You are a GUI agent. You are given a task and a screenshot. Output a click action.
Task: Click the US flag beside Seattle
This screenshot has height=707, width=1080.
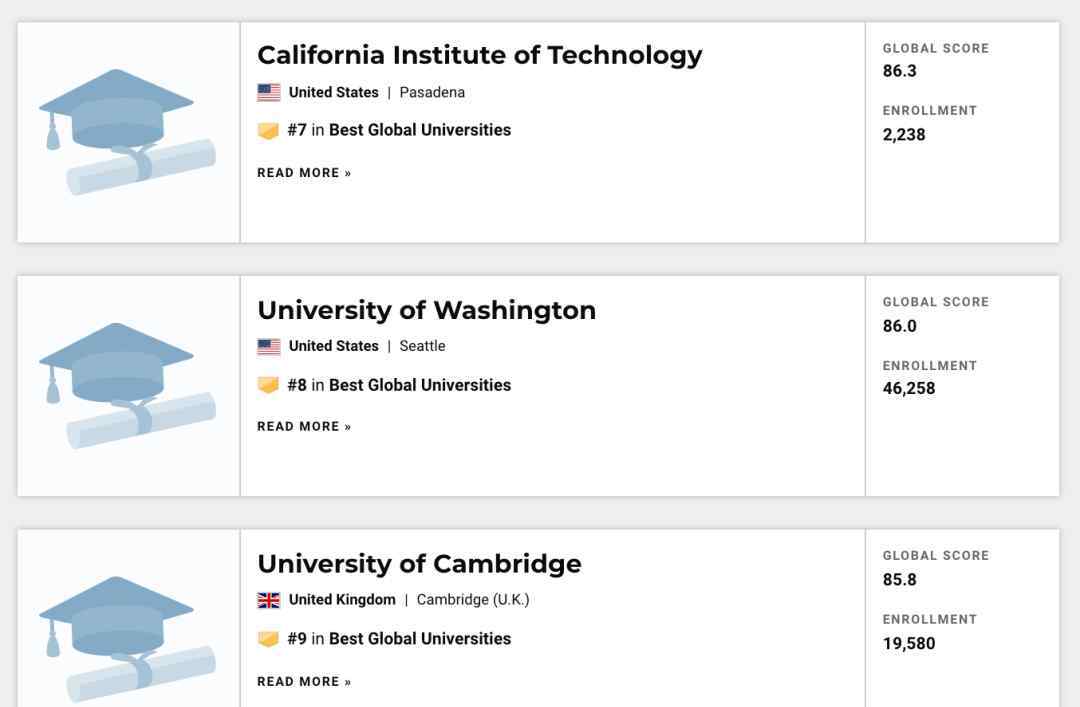(269, 346)
